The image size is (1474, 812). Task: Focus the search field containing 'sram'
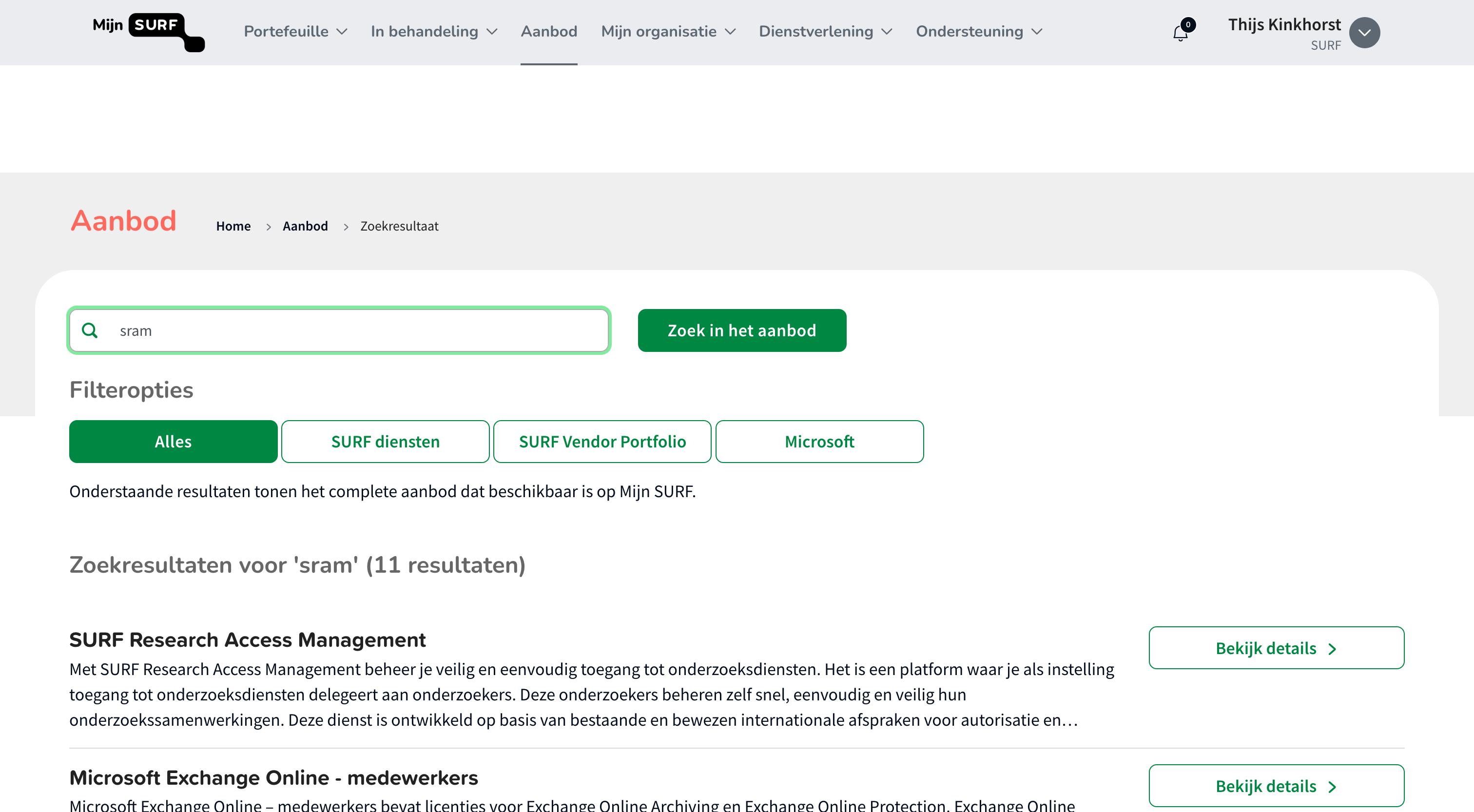339,330
